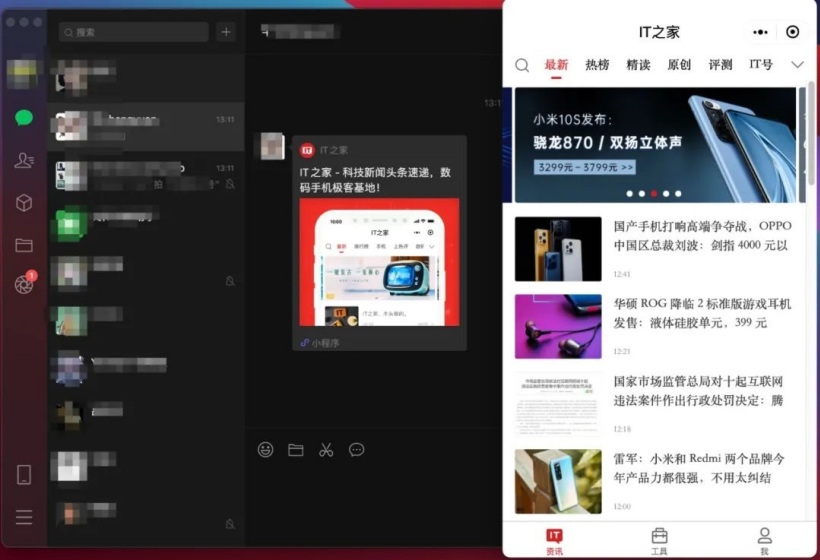Open the mini program three-dots menu
Image resolution: width=820 pixels, height=560 pixels.
(760, 32)
